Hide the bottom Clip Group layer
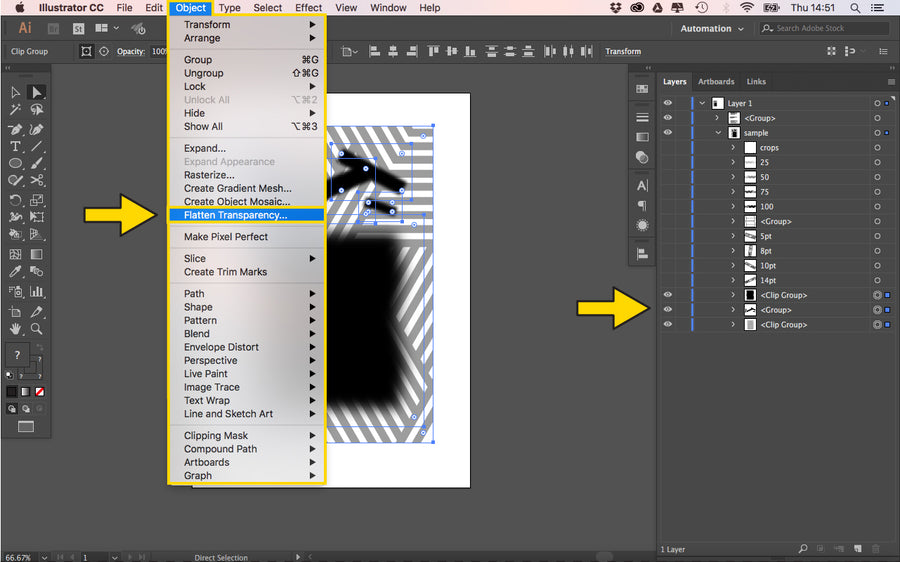The height and width of the screenshot is (562, 900). pos(668,325)
